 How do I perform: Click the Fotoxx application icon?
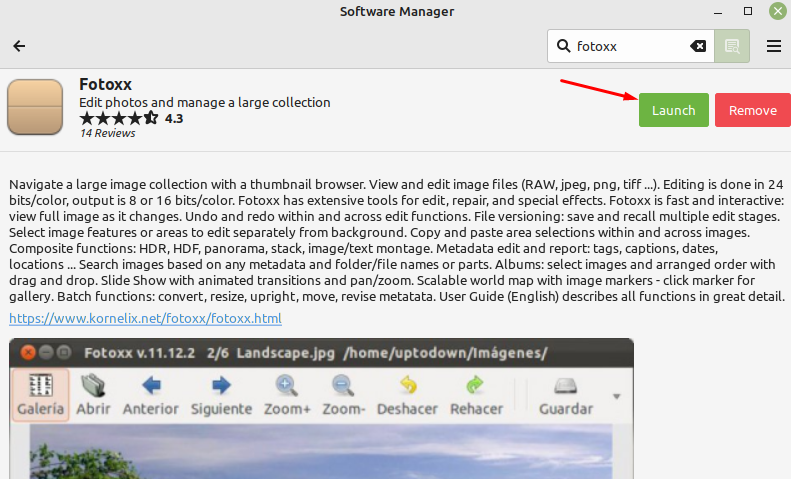pyautogui.click(x=35, y=107)
